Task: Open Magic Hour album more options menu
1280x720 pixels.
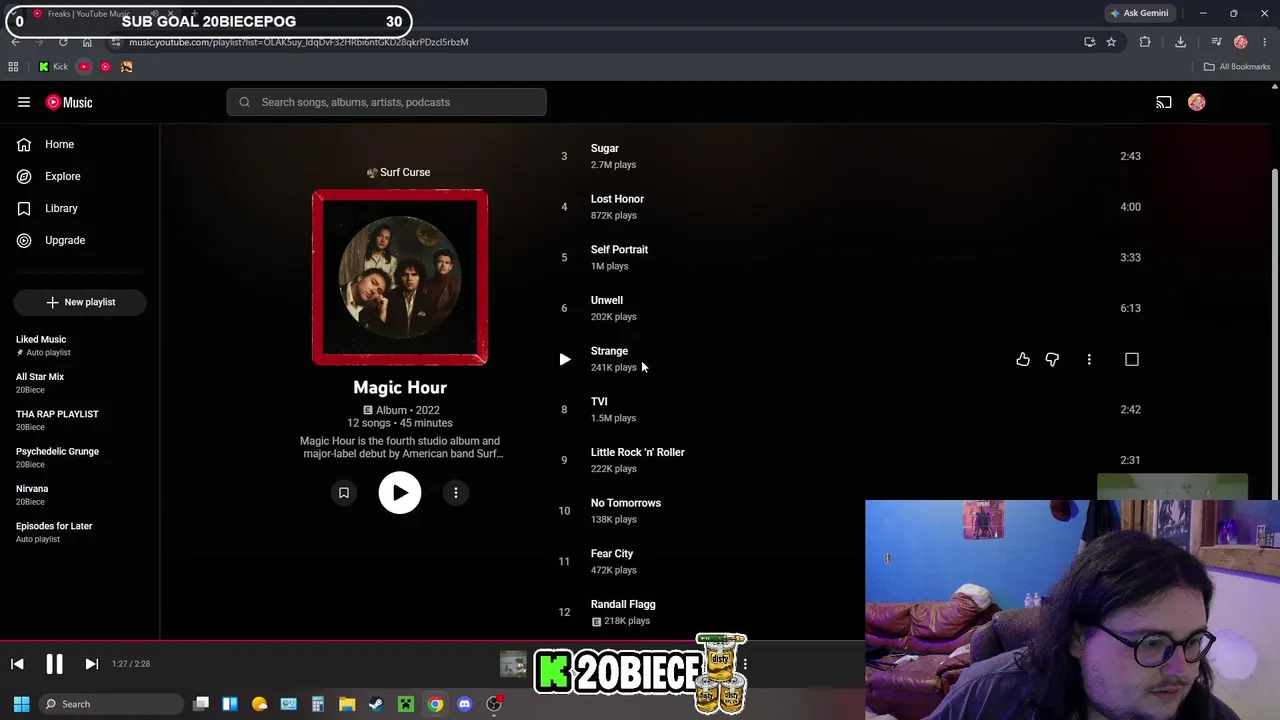Action: click(x=456, y=492)
